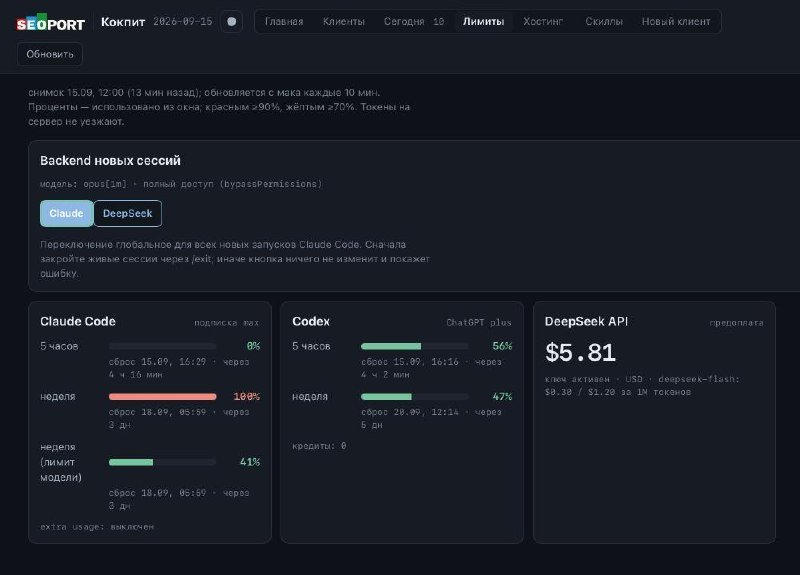Click the 47% Codex weekly value
800x575 pixels.
[502, 396]
